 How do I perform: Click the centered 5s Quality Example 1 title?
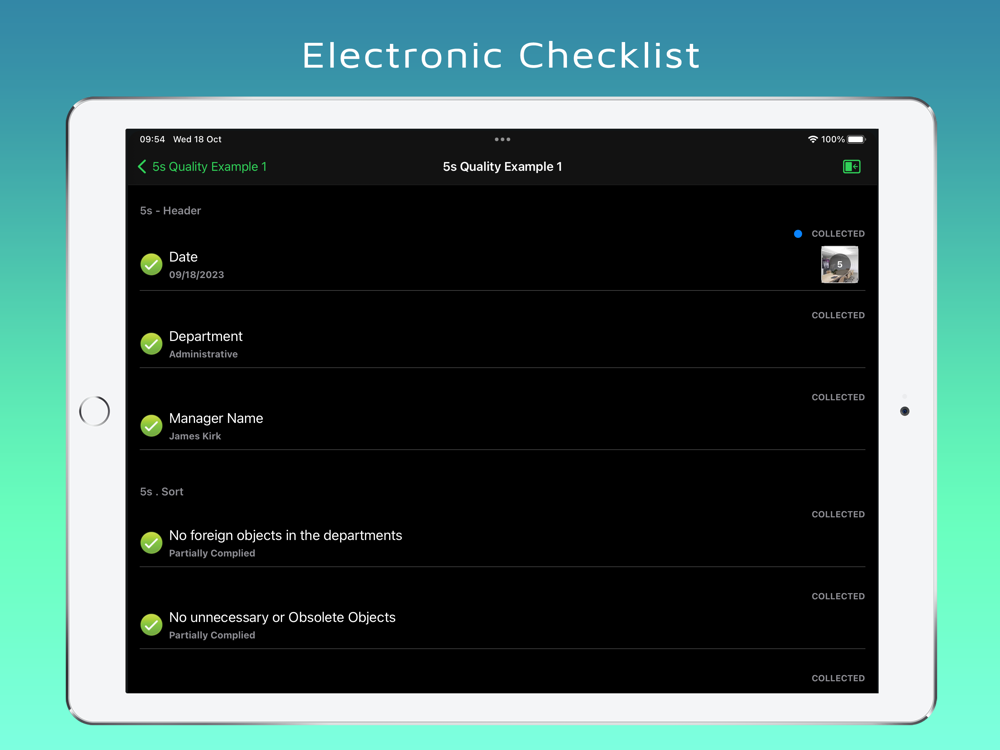(x=503, y=166)
